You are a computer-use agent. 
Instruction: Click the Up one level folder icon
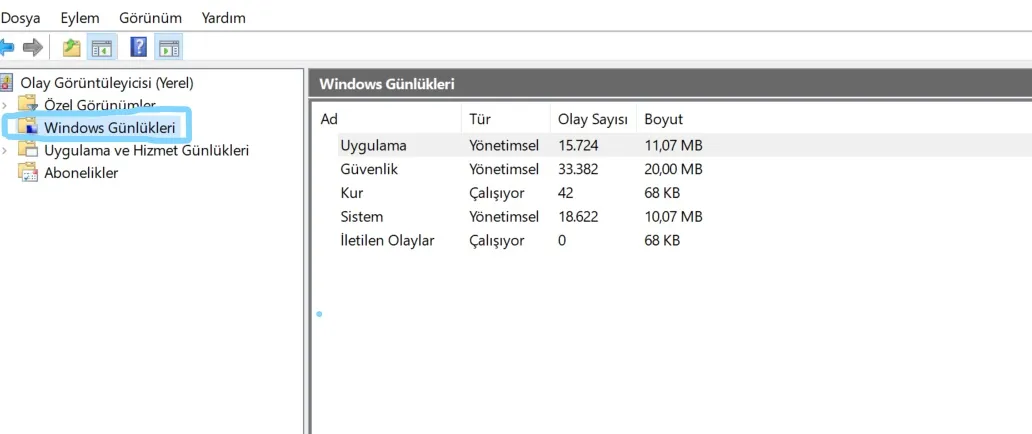pos(71,47)
